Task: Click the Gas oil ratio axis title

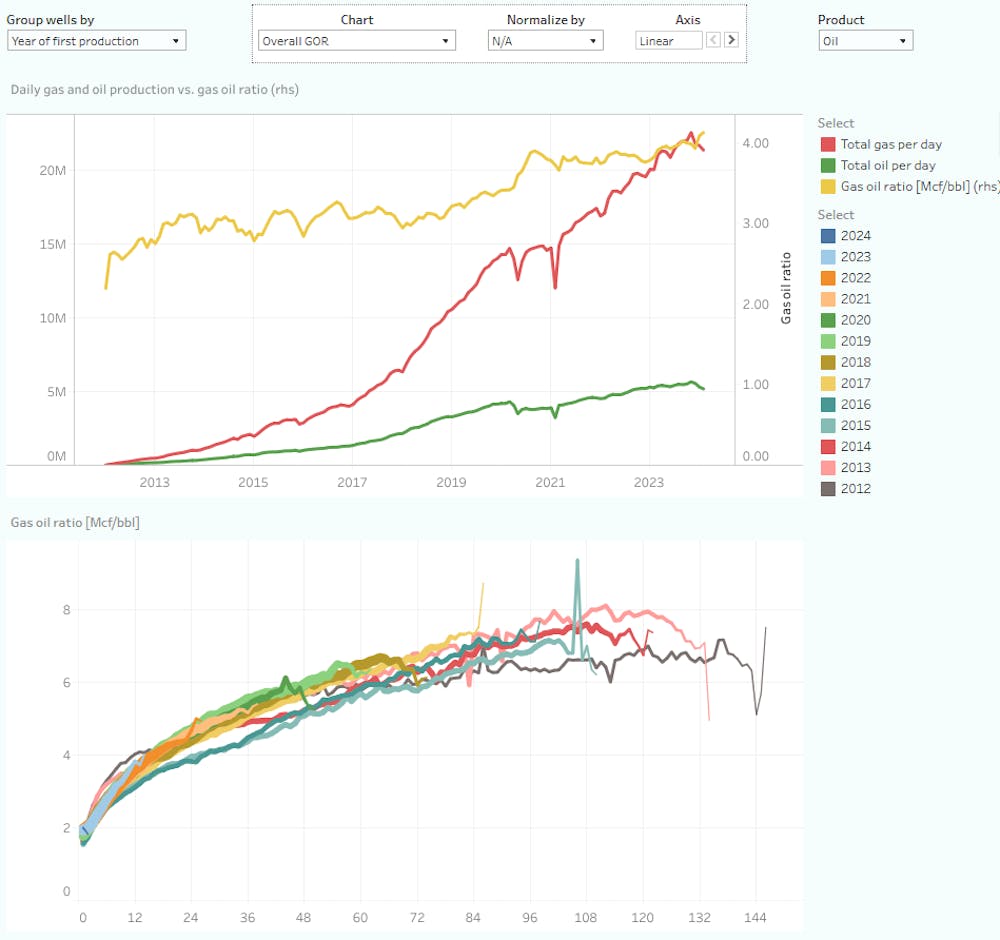Action: coord(786,287)
